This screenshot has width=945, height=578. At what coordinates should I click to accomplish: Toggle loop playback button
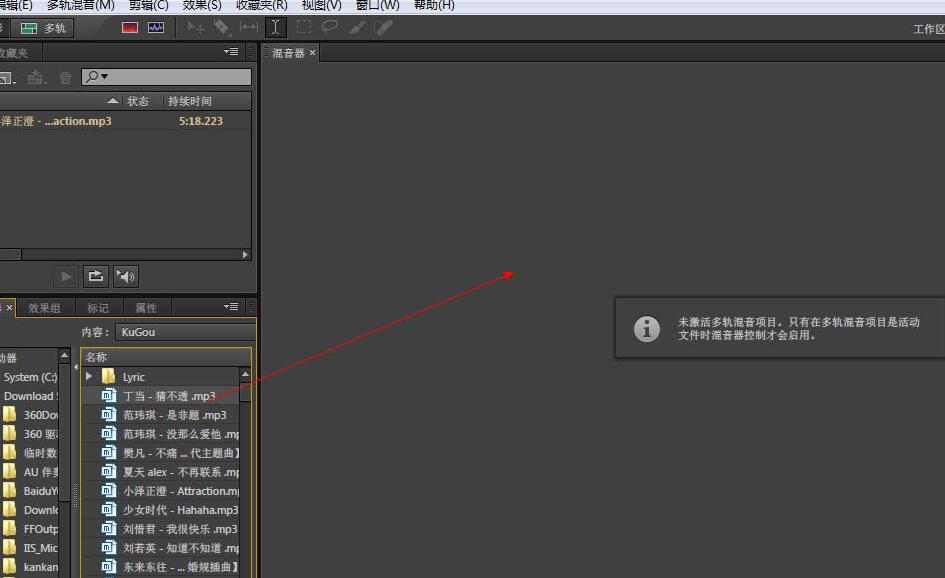point(96,276)
